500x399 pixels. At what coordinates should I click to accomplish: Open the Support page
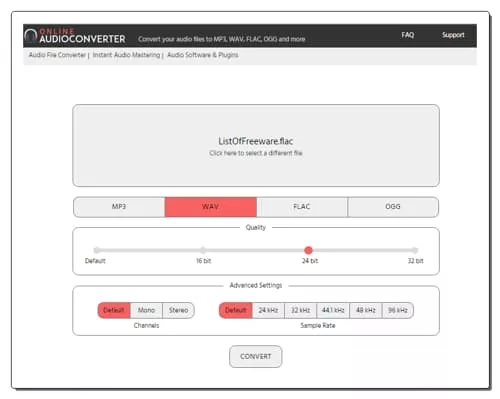coord(453,35)
